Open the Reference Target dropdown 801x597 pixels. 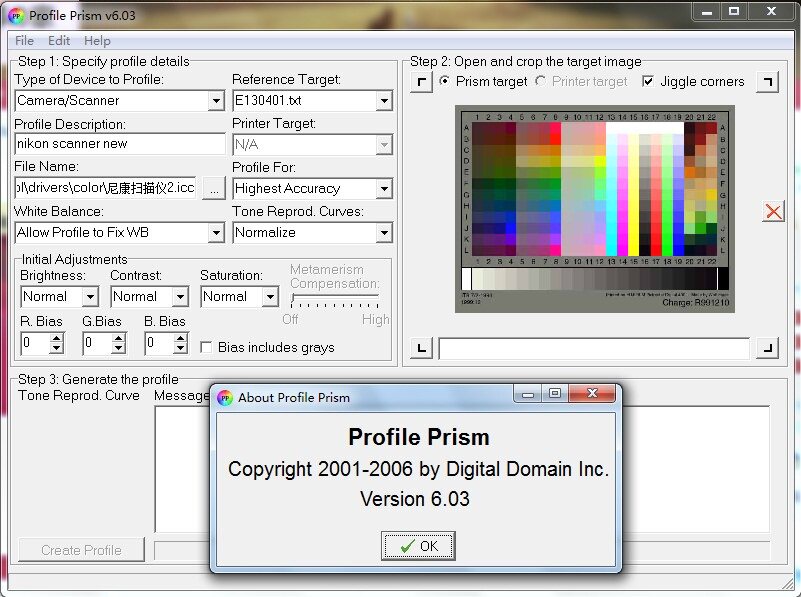click(384, 101)
